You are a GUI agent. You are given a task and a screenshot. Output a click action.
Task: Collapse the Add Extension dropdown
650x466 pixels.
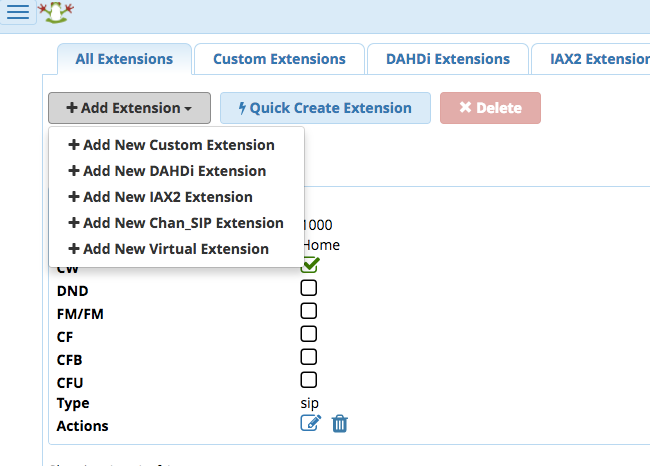tap(129, 108)
